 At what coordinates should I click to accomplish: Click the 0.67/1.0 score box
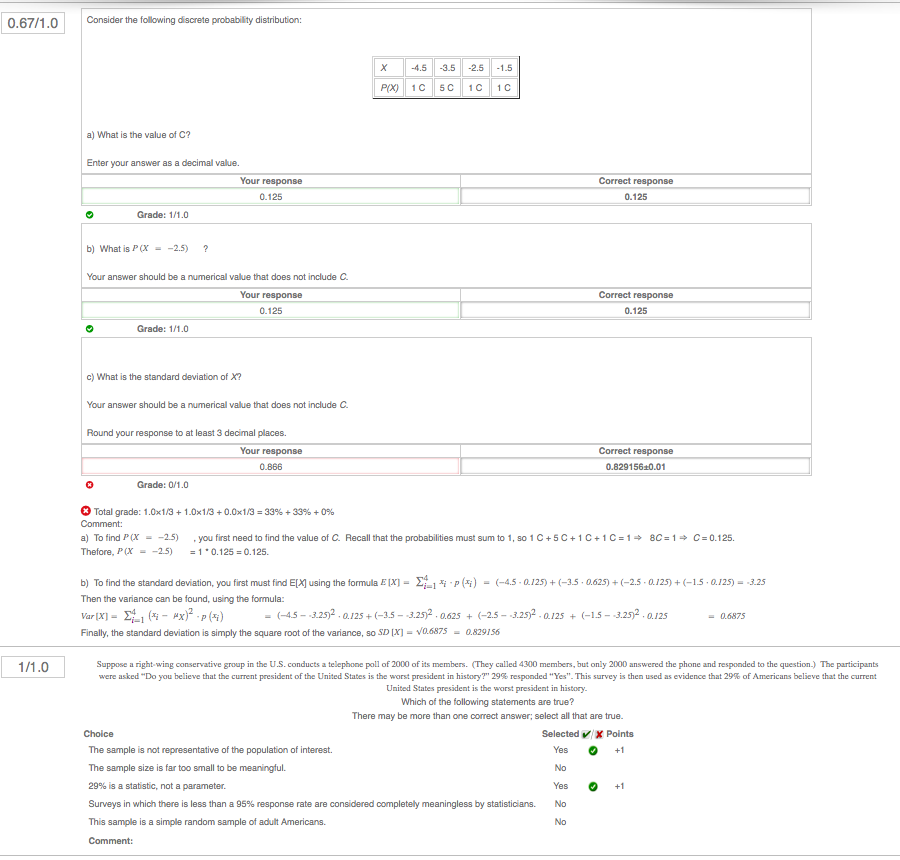click(35, 23)
